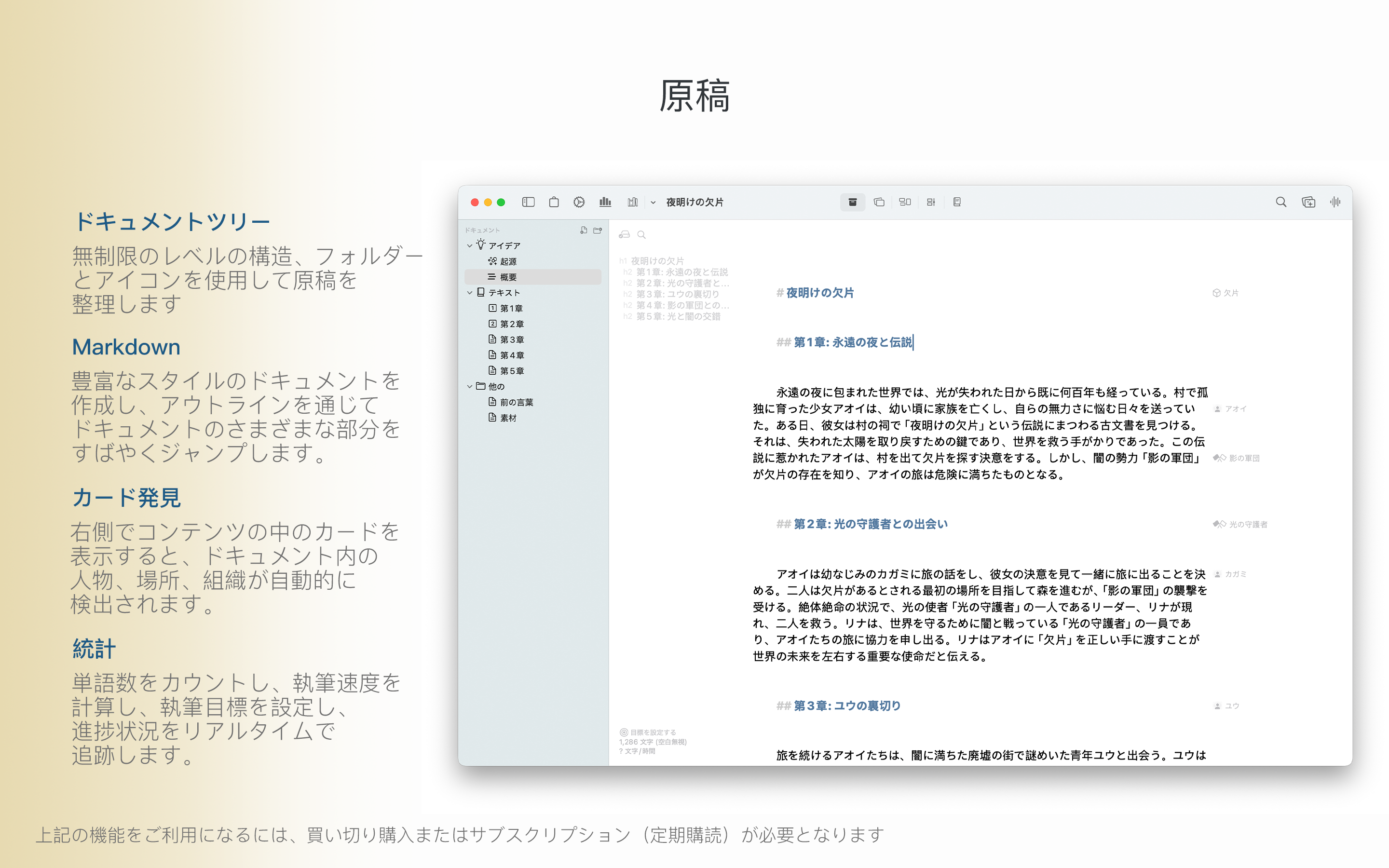Click the ユウ character card tag
This screenshot has height=868, width=1389.
pos(1226,706)
